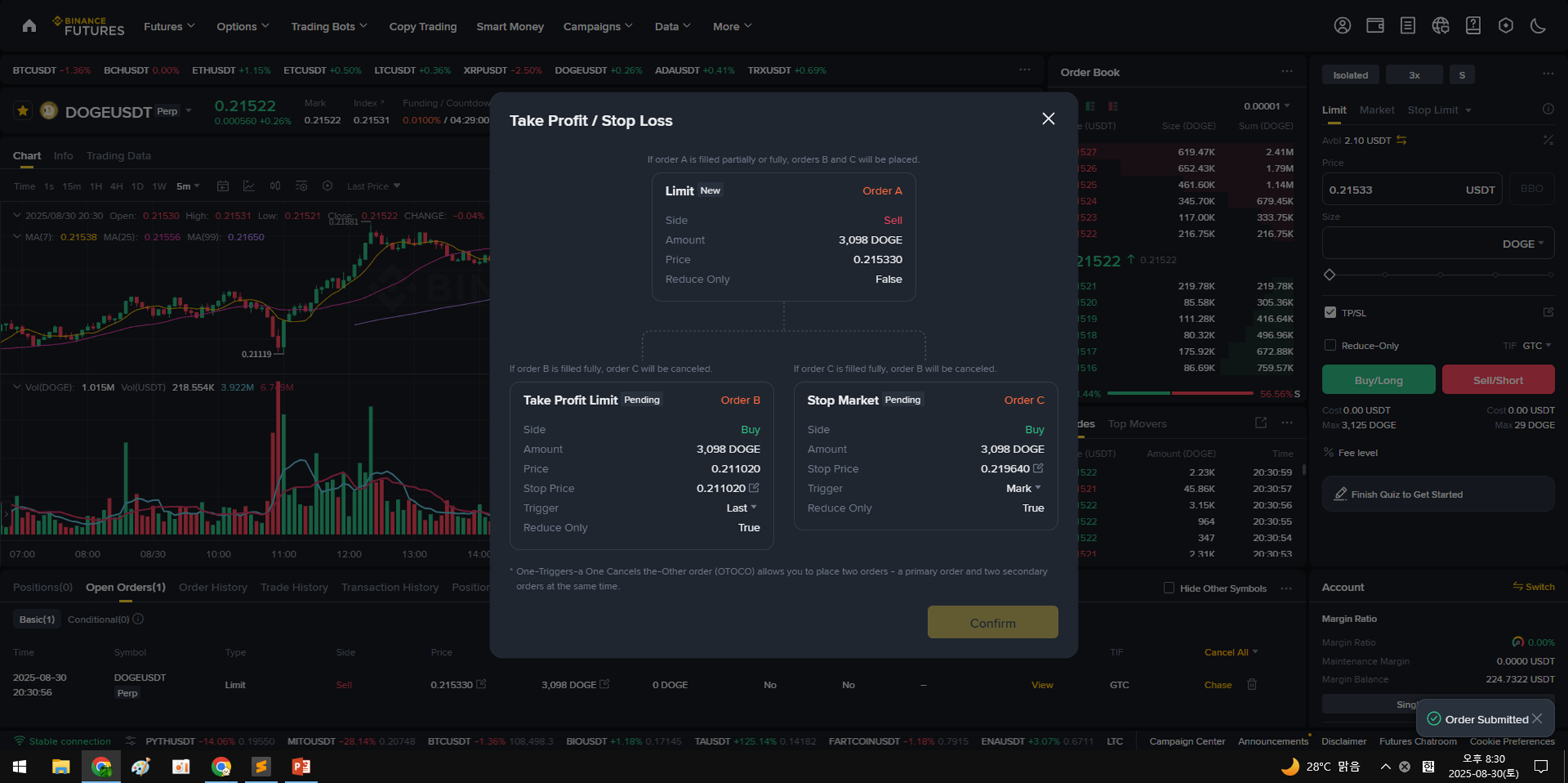Toggle dark mode moon icon
The width and height of the screenshot is (1568, 783).
[1538, 26]
